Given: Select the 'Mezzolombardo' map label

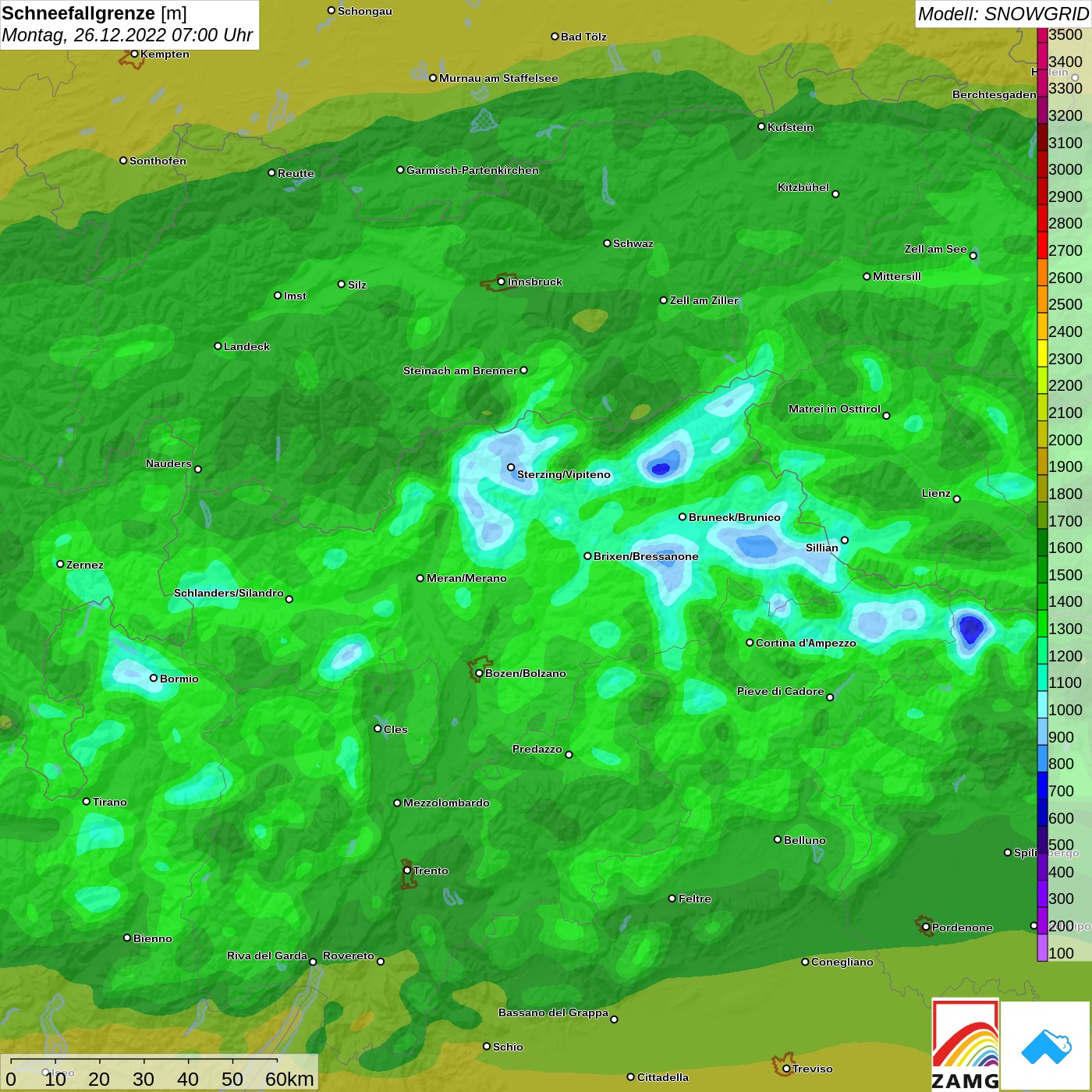Looking at the screenshot, I should tap(446, 803).
